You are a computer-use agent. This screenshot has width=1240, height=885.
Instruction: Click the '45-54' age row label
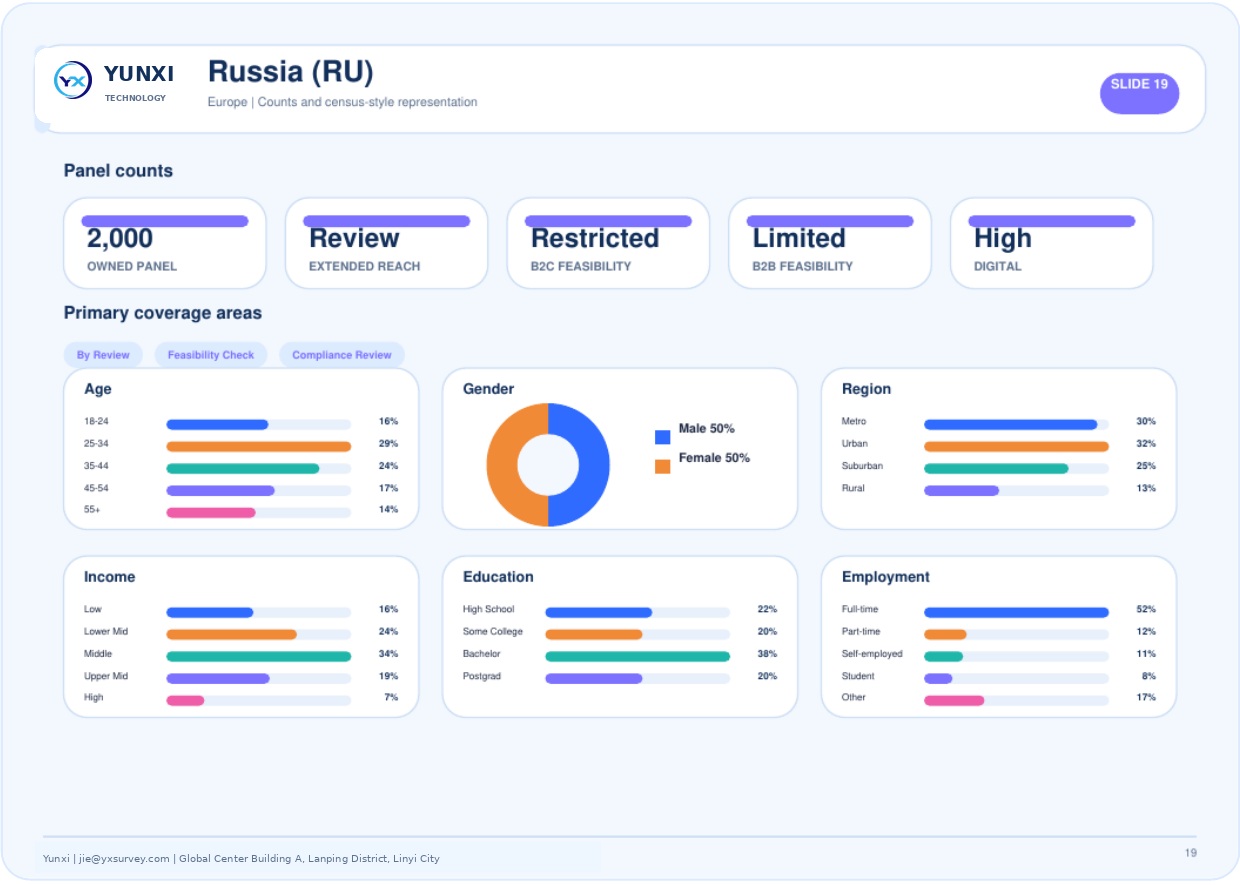97,488
